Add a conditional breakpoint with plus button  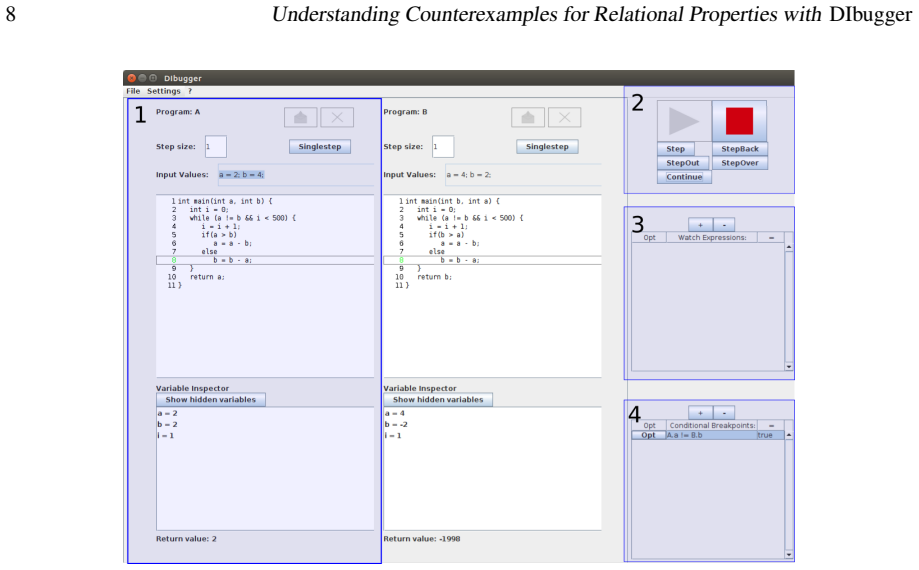click(x=700, y=413)
